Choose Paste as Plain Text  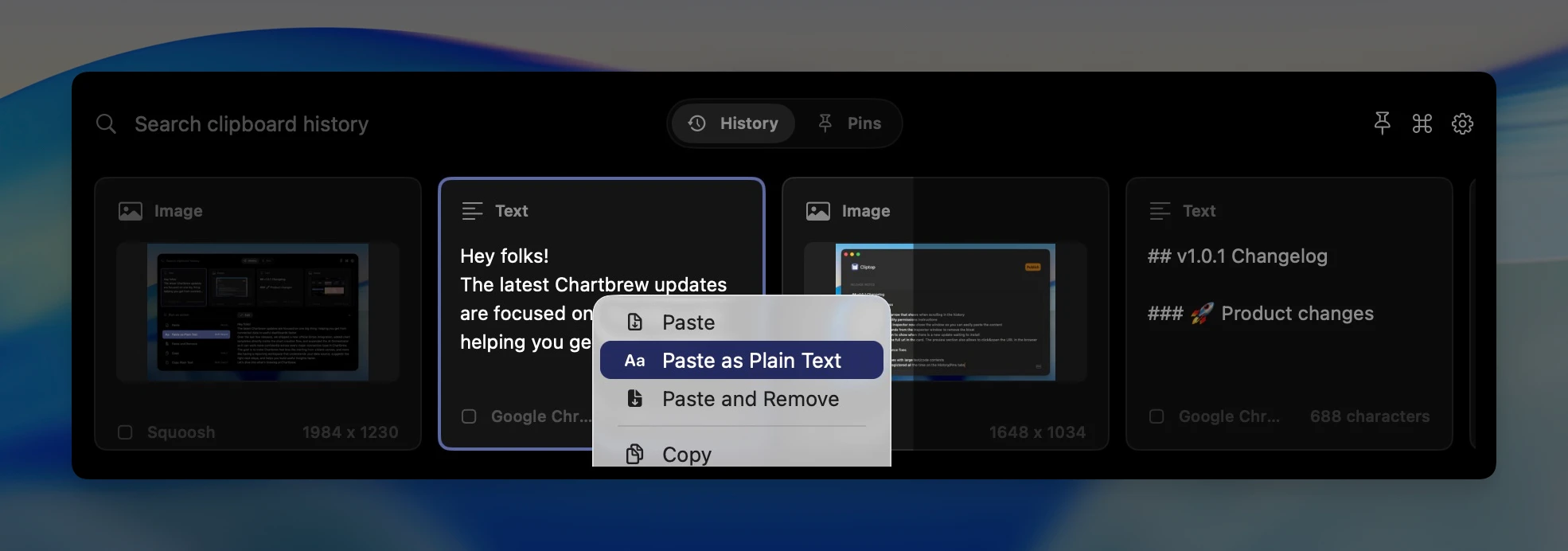tap(742, 361)
